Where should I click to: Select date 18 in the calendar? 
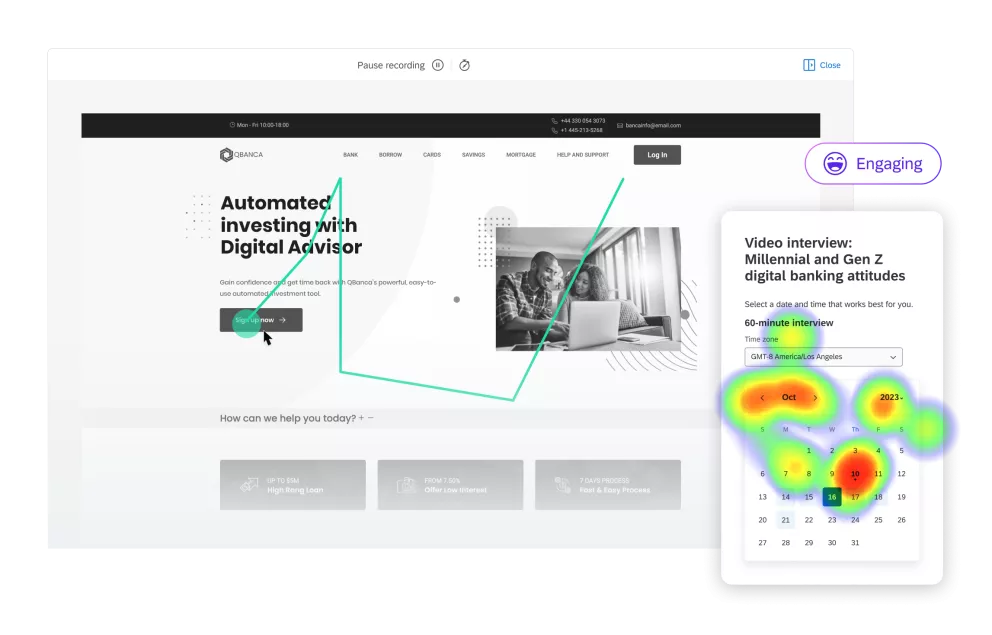click(x=878, y=497)
